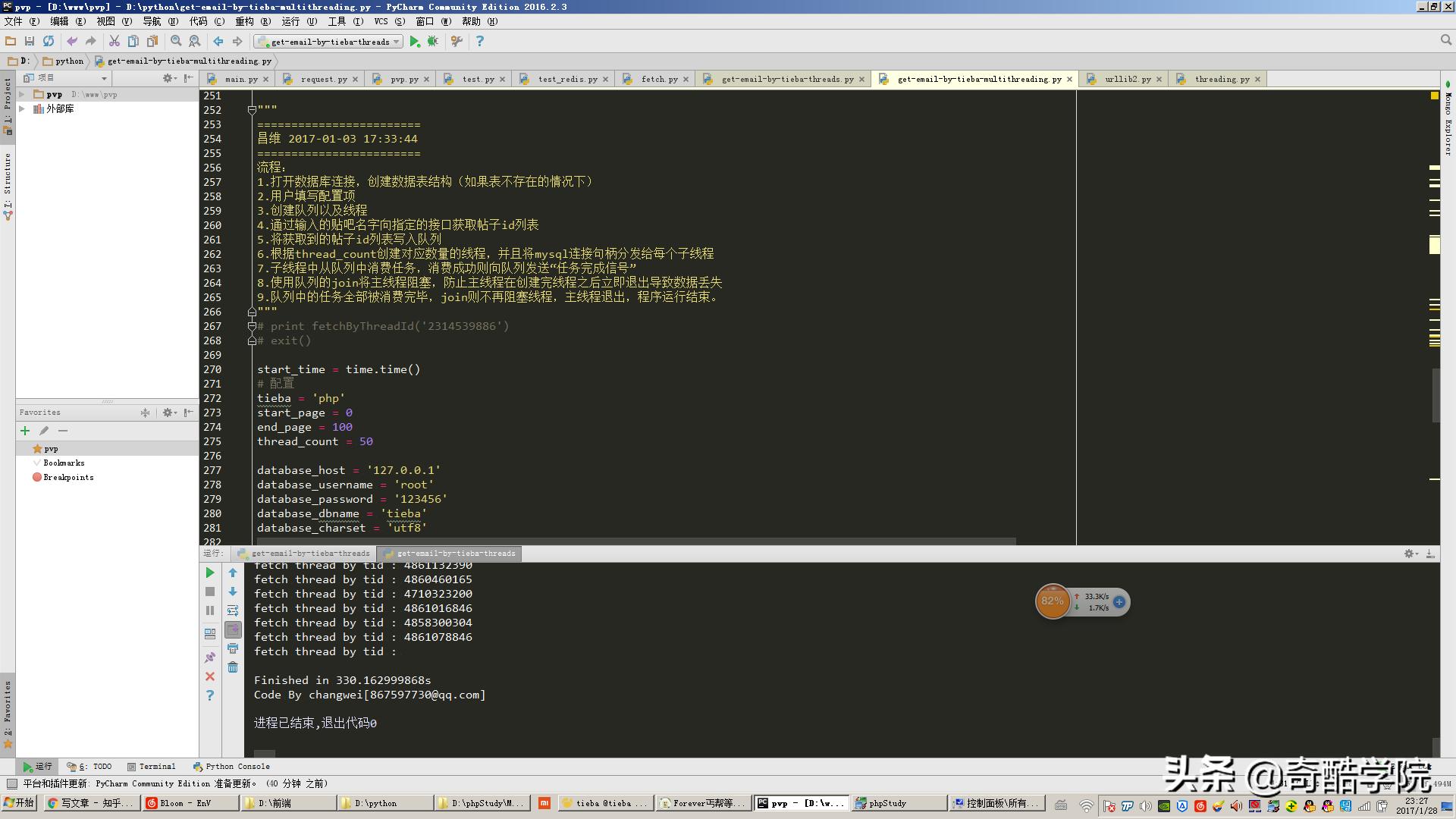The image size is (1456, 819).
Task: Click the editor vertical scrollbar thumb
Action: pyautogui.click(x=1436, y=395)
